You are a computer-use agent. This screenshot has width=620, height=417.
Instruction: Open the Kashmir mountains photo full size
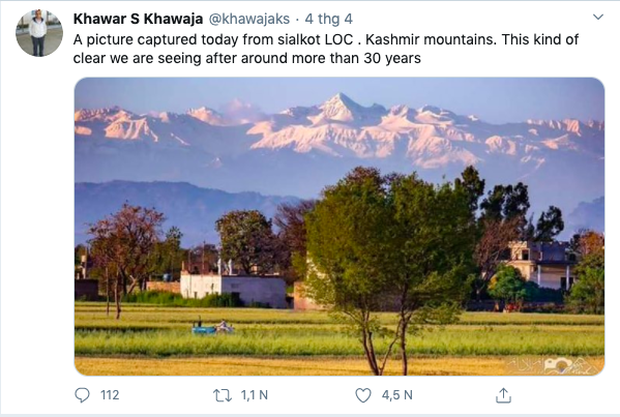(339, 226)
